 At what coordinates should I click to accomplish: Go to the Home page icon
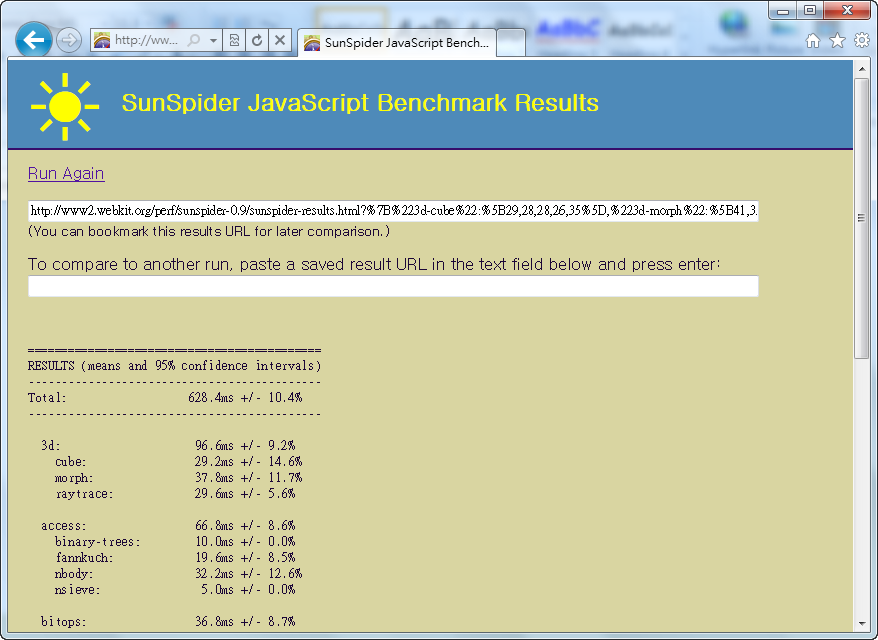(813, 40)
